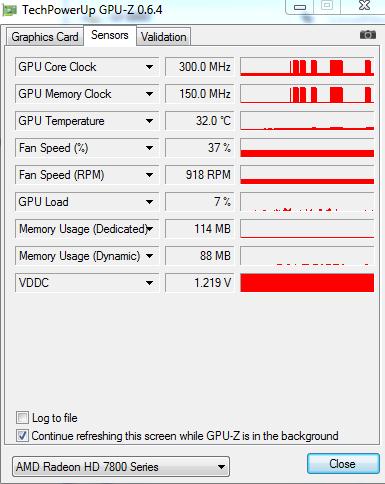Expand the Fan Speed (%) dropdown

point(150,148)
